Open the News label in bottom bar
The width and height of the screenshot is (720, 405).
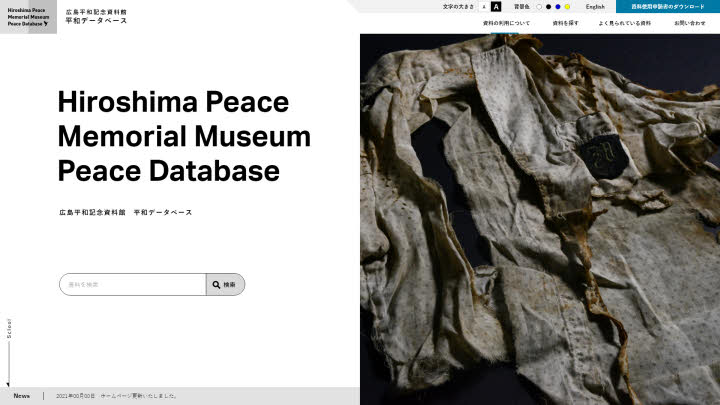(x=22, y=396)
